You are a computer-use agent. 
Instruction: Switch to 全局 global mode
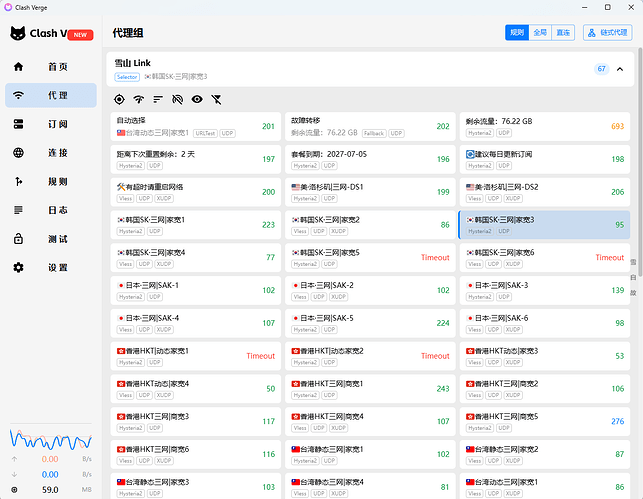(540, 33)
